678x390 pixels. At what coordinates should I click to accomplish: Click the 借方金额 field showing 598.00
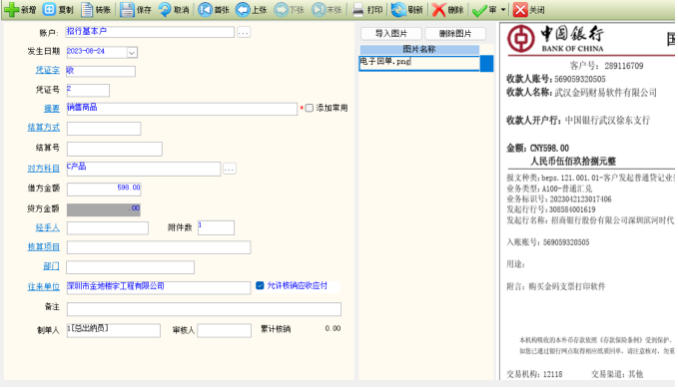(104, 189)
